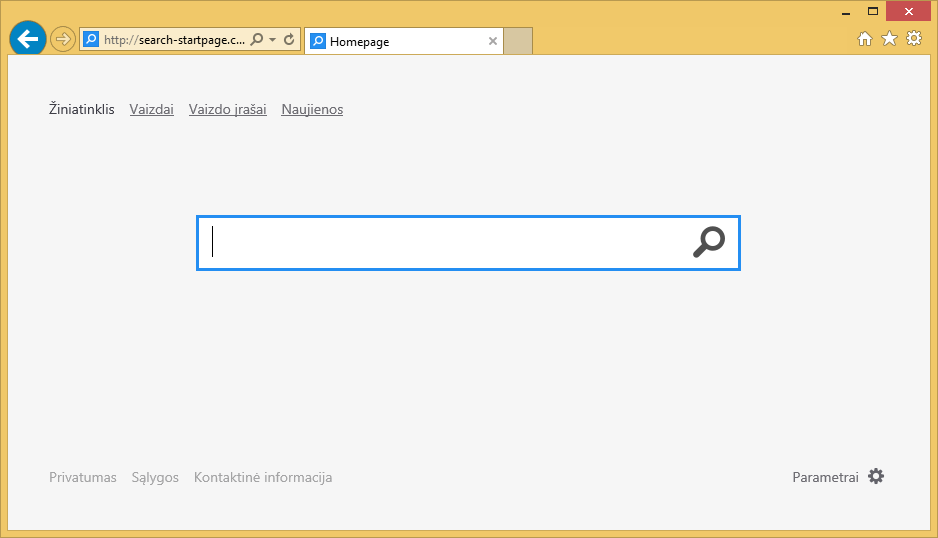Click the browser Back arrow button
The width and height of the screenshot is (938, 538).
click(x=27, y=39)
